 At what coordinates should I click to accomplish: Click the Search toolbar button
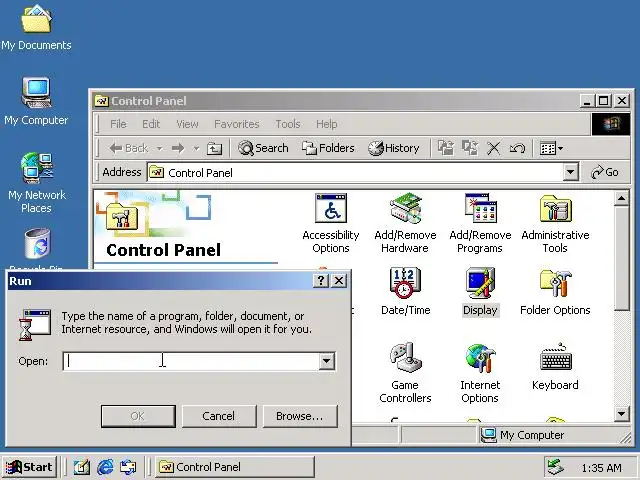tap(263, 148)
